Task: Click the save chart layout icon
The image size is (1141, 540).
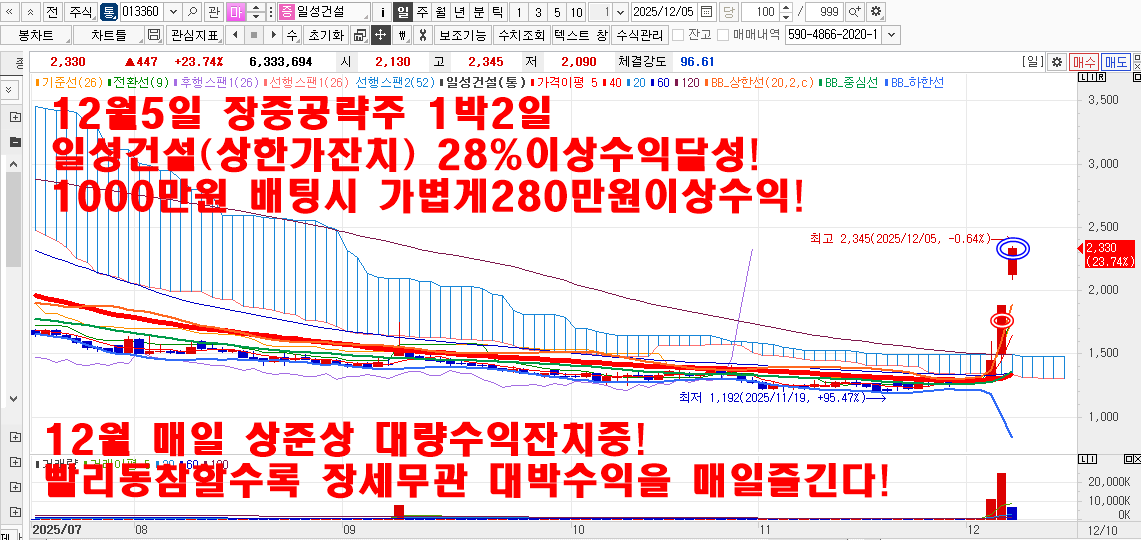Action: pos(153,35)
